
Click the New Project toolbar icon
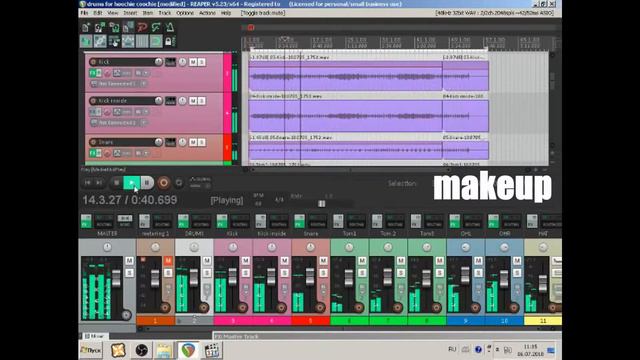[86, 27]
